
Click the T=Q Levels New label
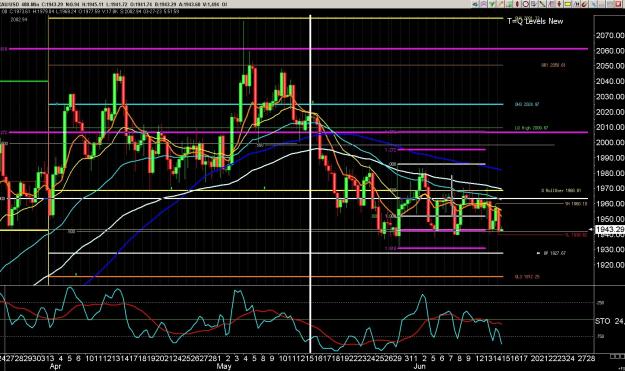click(535, 21)
